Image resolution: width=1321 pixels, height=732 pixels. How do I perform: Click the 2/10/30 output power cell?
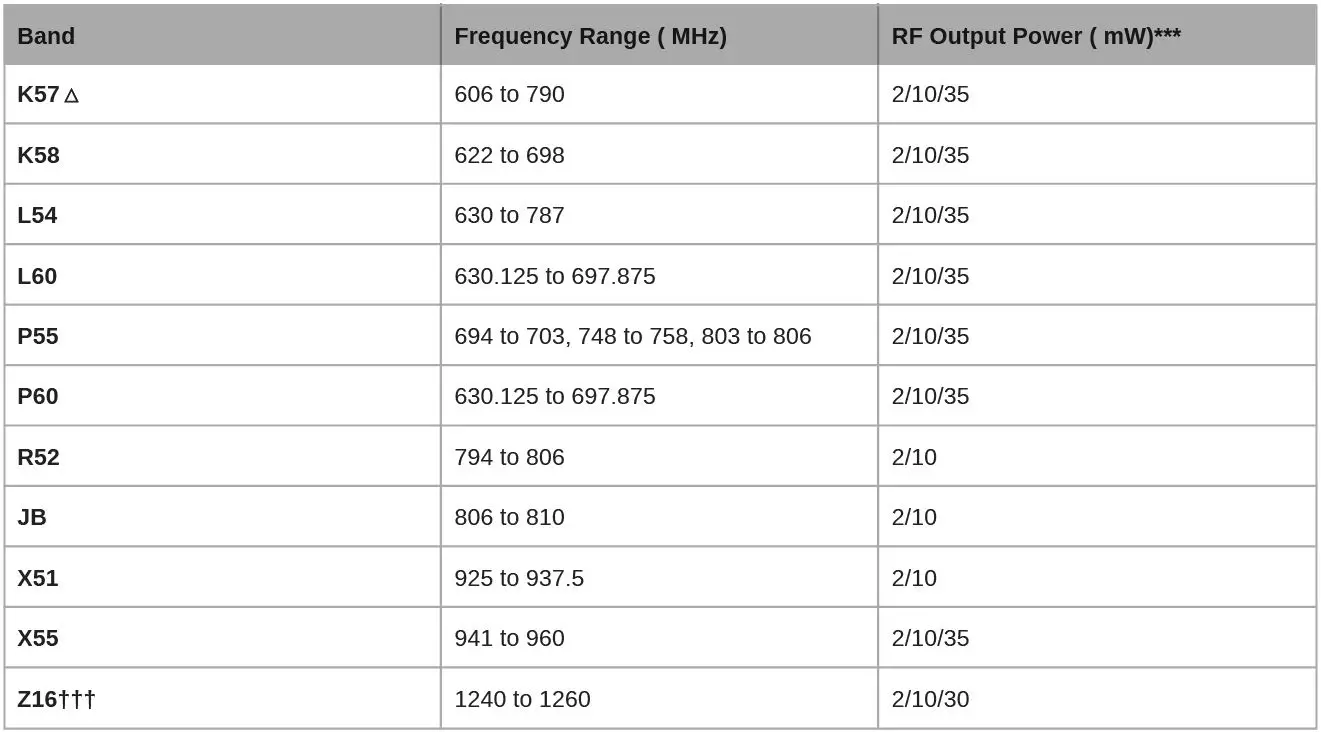coord(930,699)
